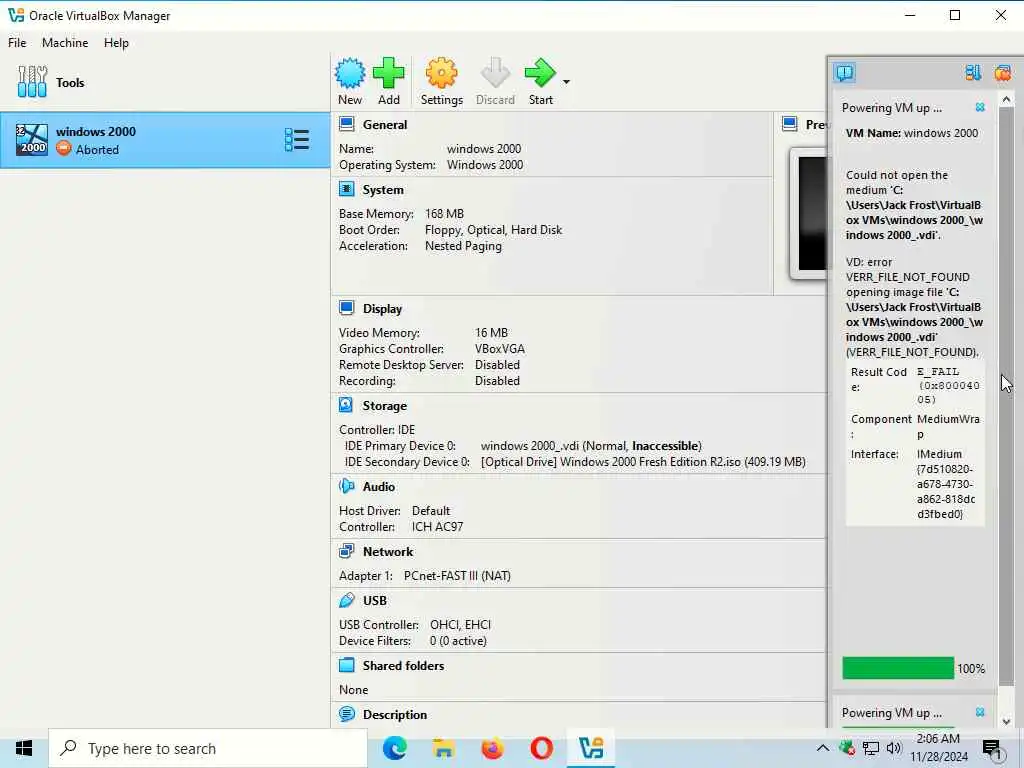Image resolution: width=1024 pixels, height=768 pixels.
Task: Show hidden system tray icons chevron
Action: pos(823,748)
